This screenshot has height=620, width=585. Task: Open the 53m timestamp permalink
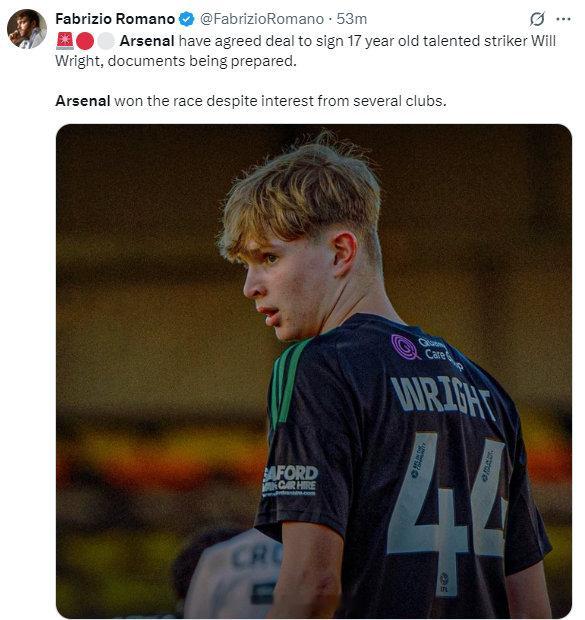[352, 19]
